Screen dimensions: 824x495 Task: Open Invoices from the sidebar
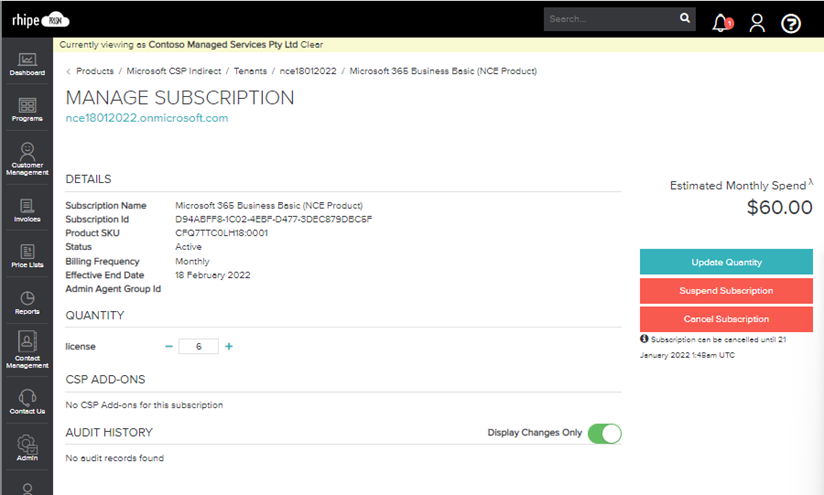click(27, 210)
